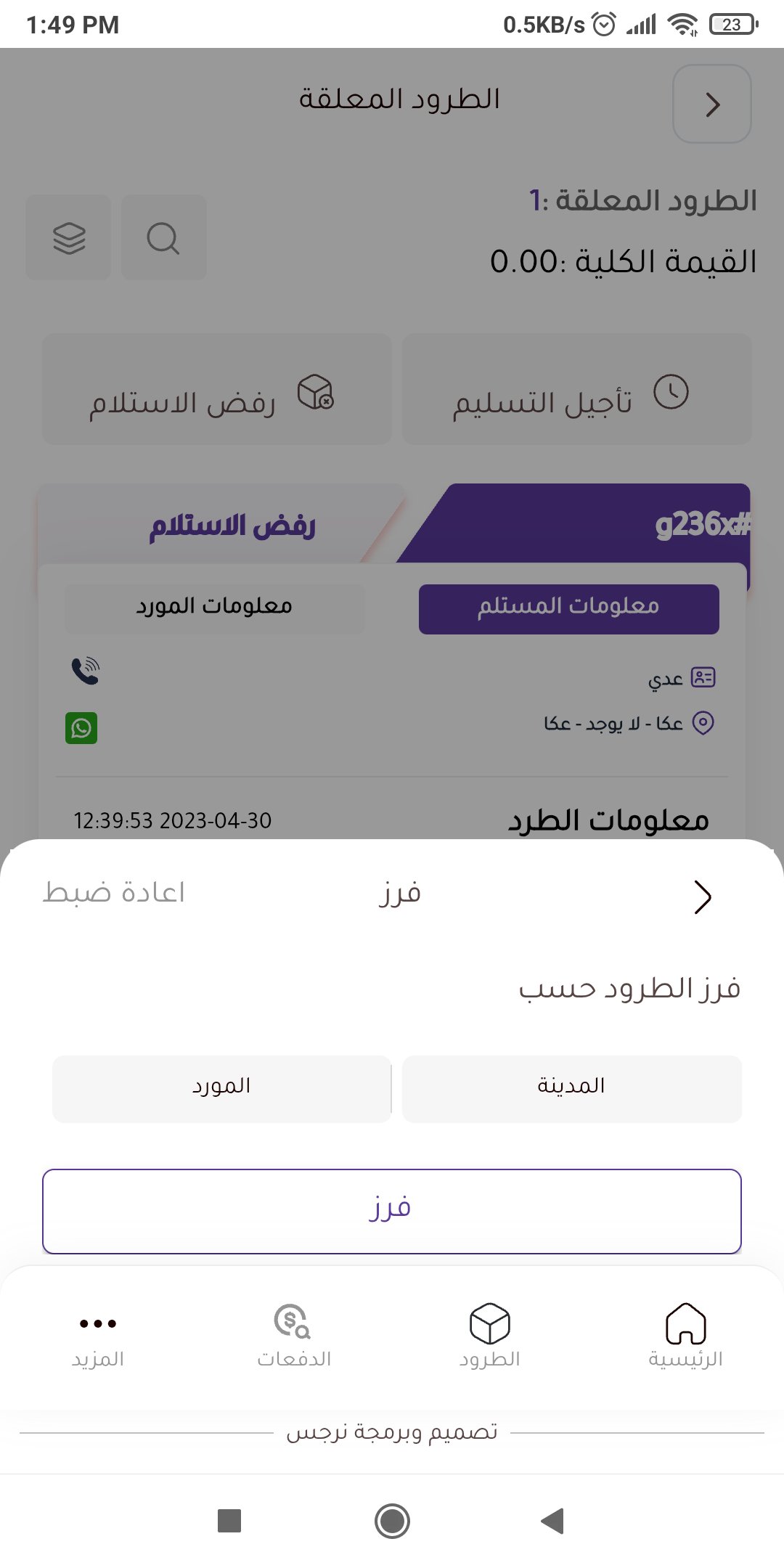Close sort sheet using chevron arrow

702,897
